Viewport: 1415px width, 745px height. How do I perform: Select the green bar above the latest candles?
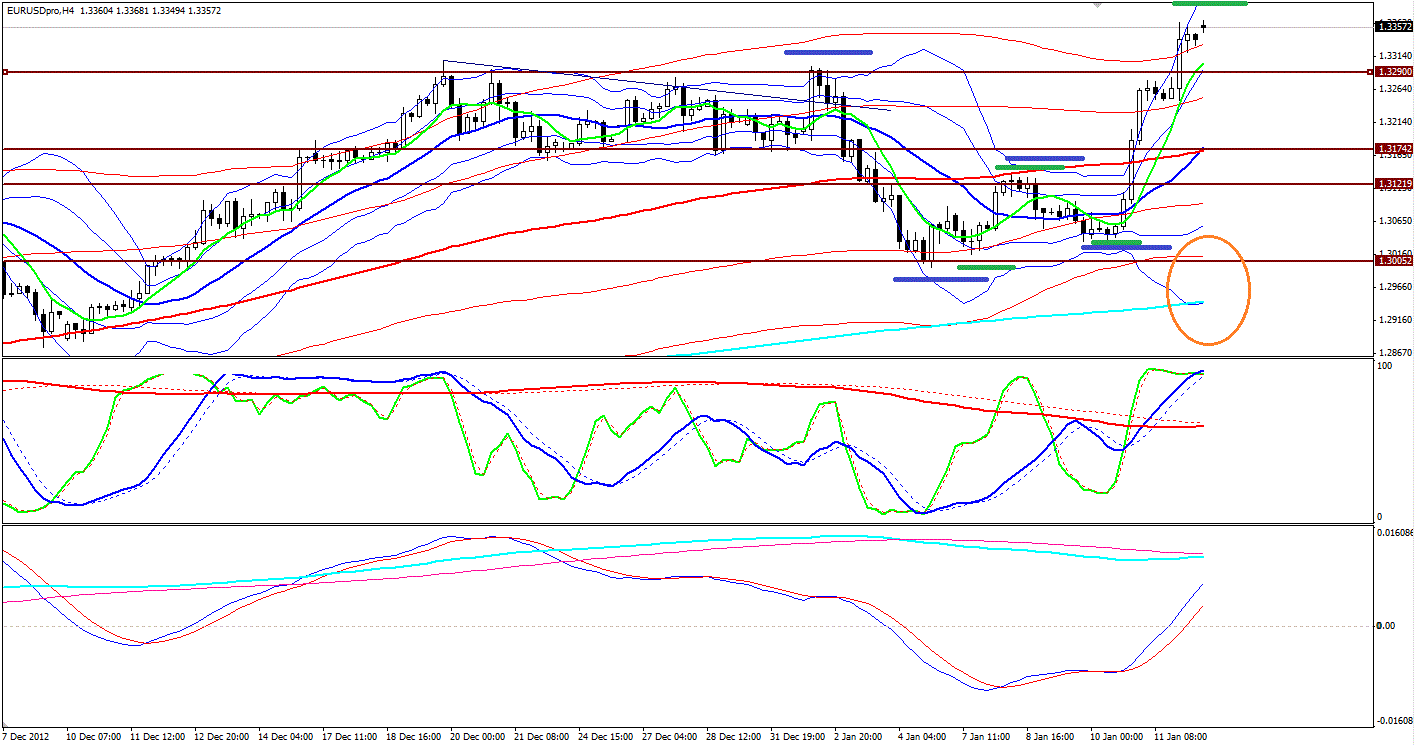[1209, 4]
